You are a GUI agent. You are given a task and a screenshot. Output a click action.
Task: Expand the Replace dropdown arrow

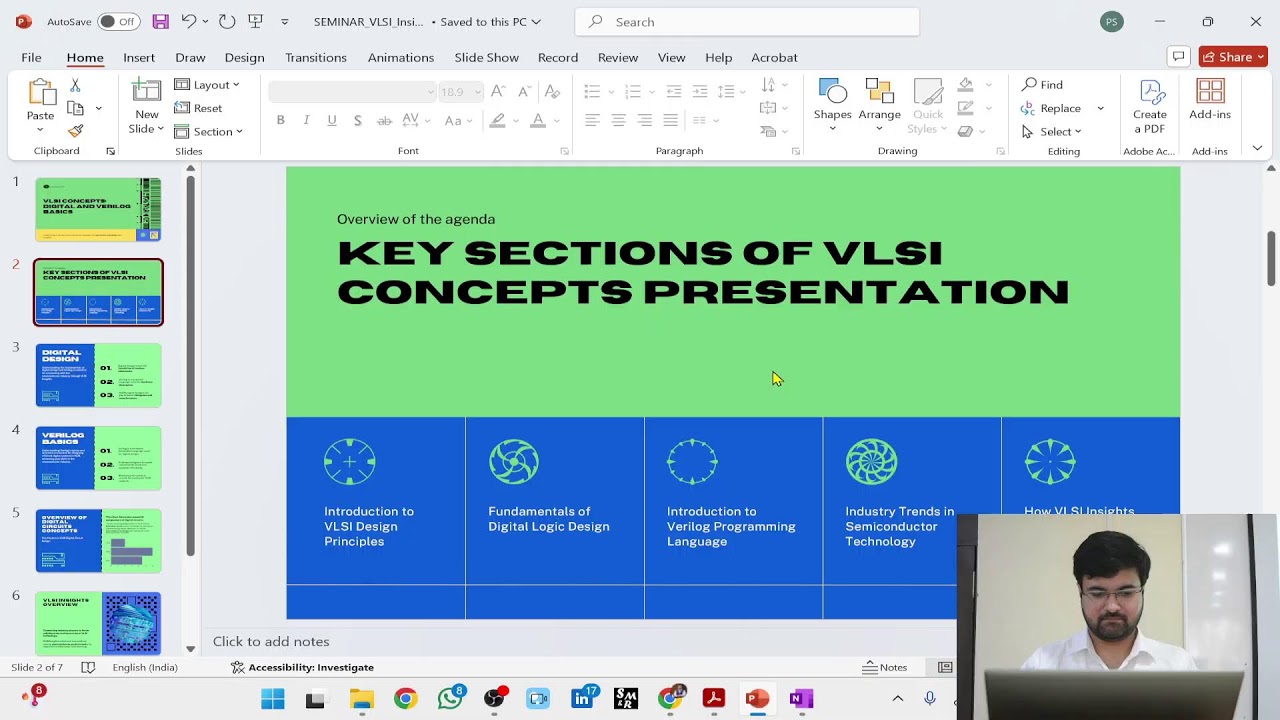(x=1100, y=108)
